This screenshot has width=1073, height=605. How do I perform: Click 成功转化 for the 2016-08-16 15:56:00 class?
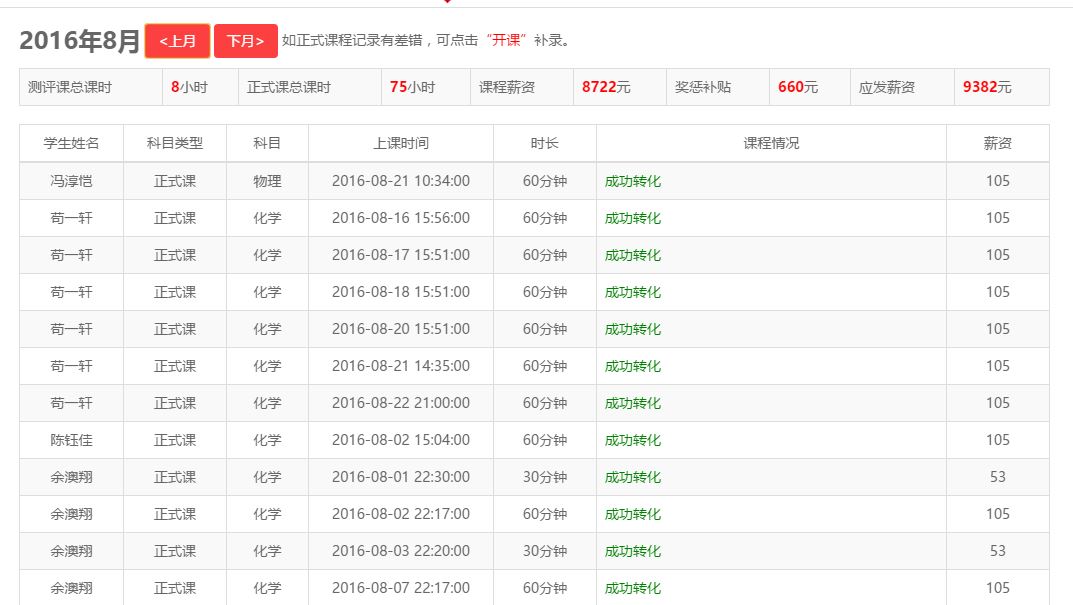[632, 218]
